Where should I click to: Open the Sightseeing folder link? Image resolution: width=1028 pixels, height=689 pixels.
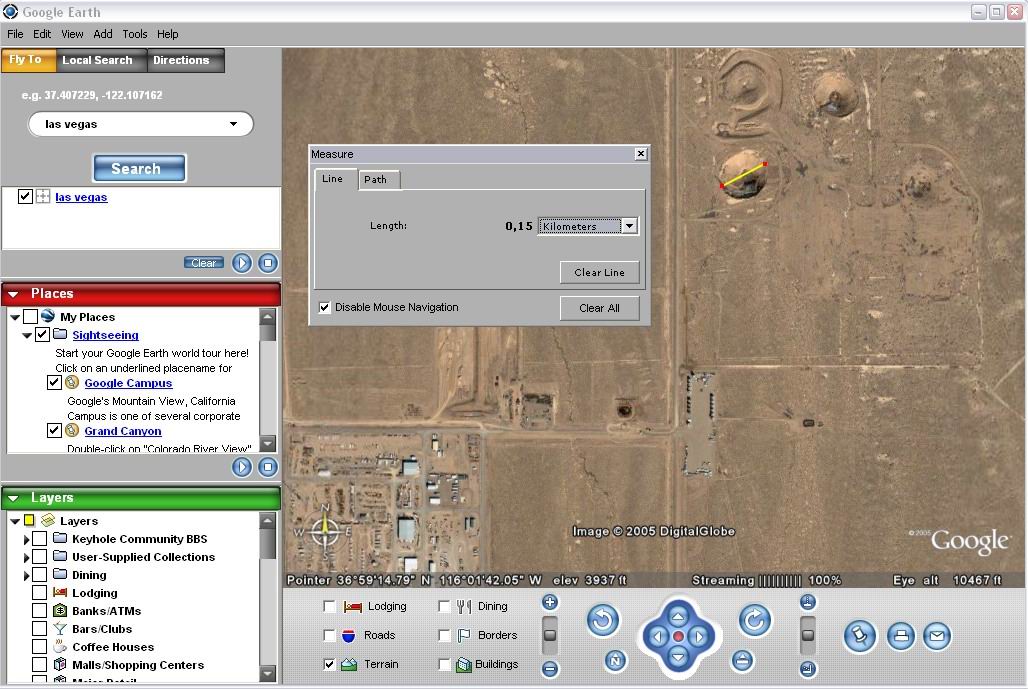pos(105,335)
